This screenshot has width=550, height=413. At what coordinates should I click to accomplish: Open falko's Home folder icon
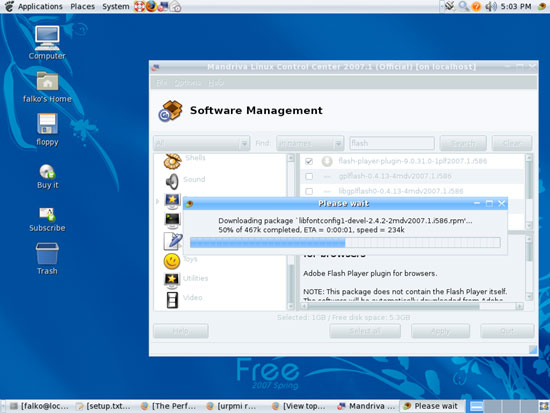click(x=47, y=87)
